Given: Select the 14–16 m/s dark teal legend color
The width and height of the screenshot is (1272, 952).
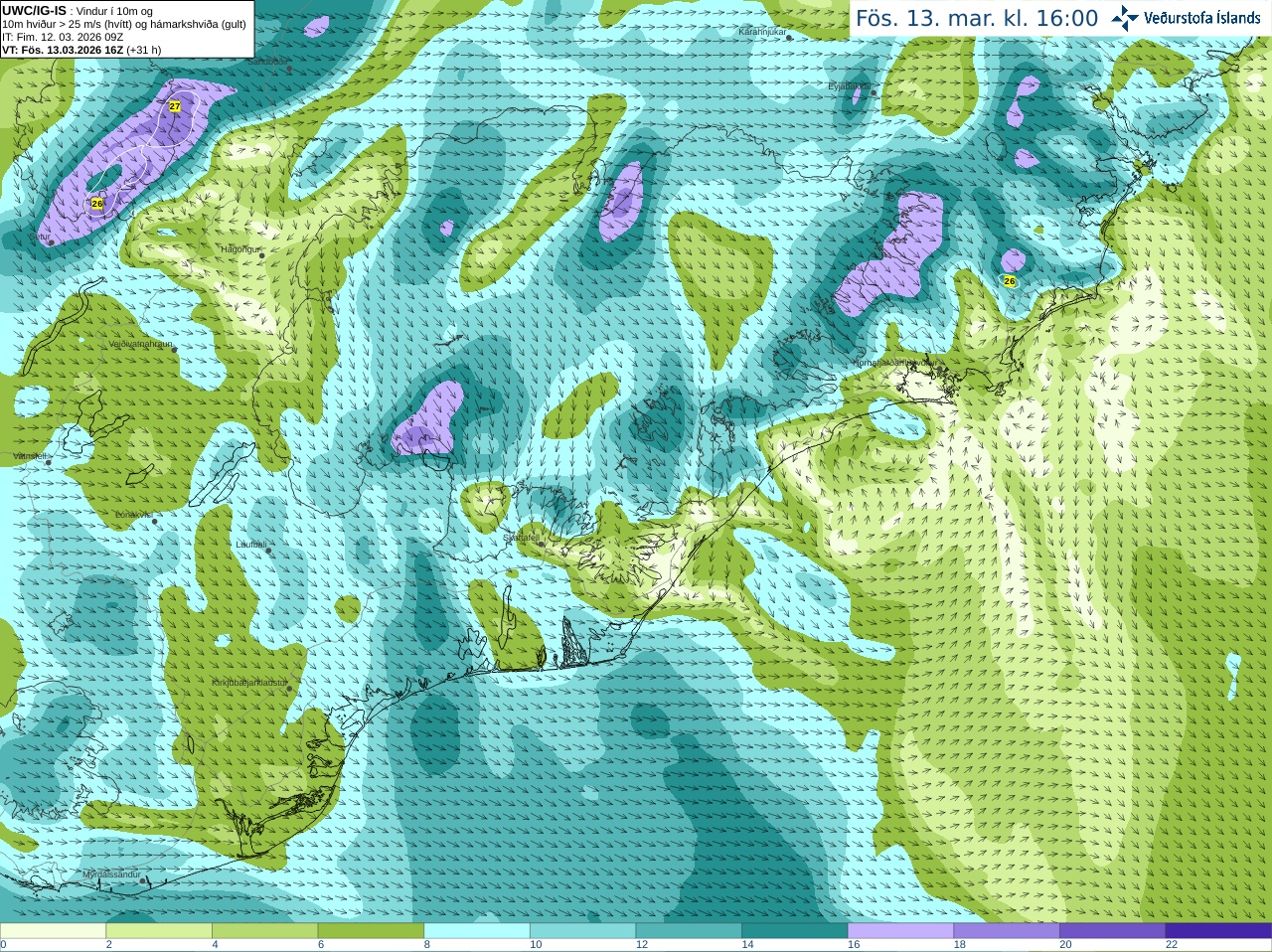Looking at the screenshot, I should tap(795, 931).
